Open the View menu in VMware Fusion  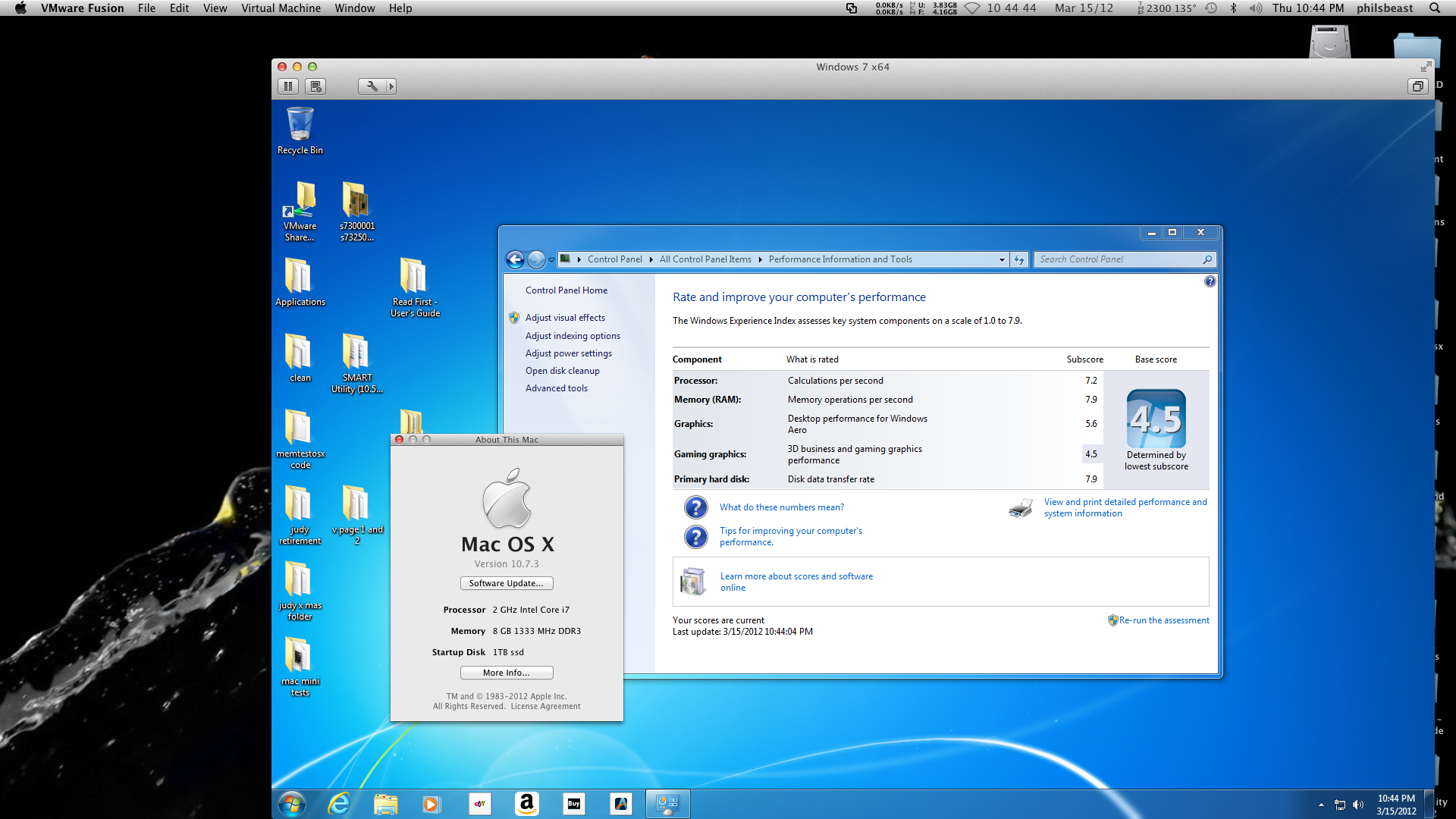215,8
